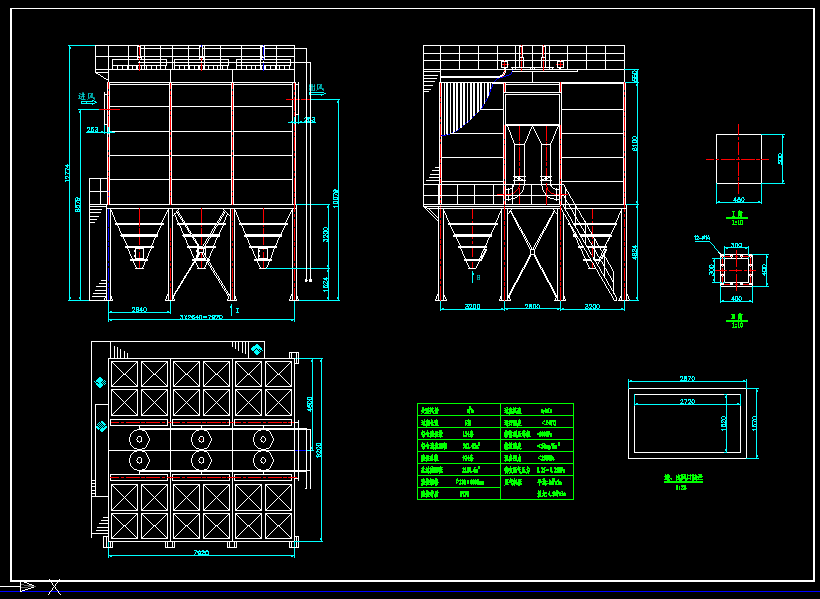Pick the 2720 inner width dimension
This screenshot has width=820, height=599.
tap(687, 400)
